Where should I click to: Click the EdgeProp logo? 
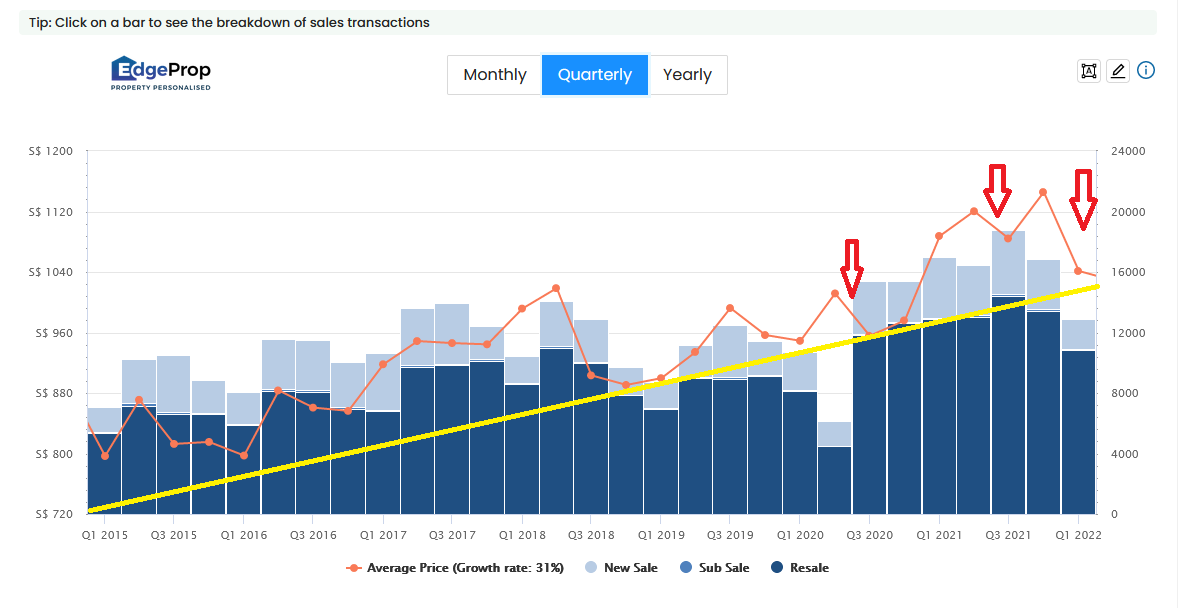161,73
